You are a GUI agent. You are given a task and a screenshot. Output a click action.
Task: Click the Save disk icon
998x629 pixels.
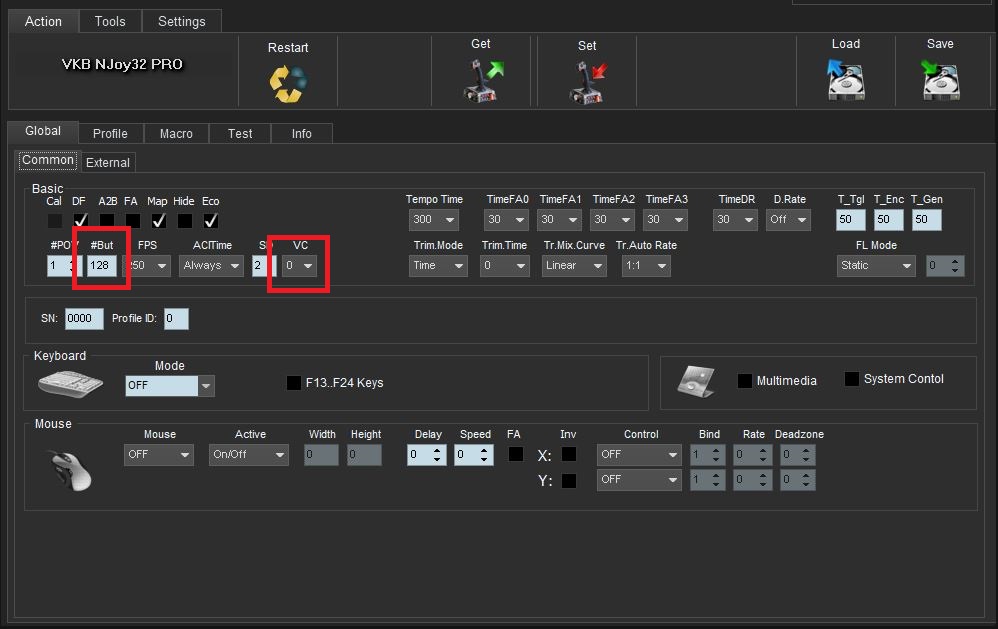(940, 80)
